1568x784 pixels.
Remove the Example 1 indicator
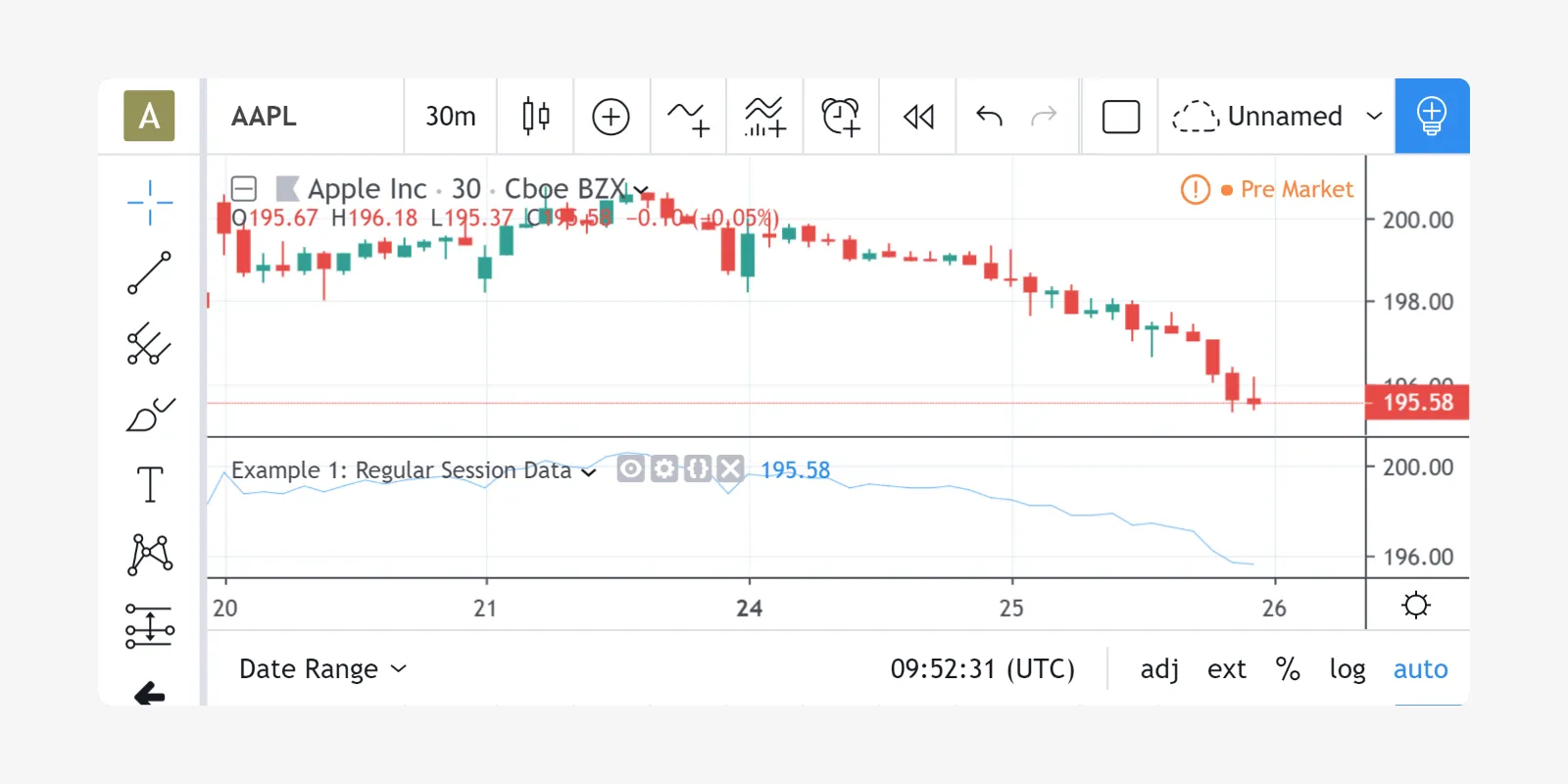click(x=730, y=469)
